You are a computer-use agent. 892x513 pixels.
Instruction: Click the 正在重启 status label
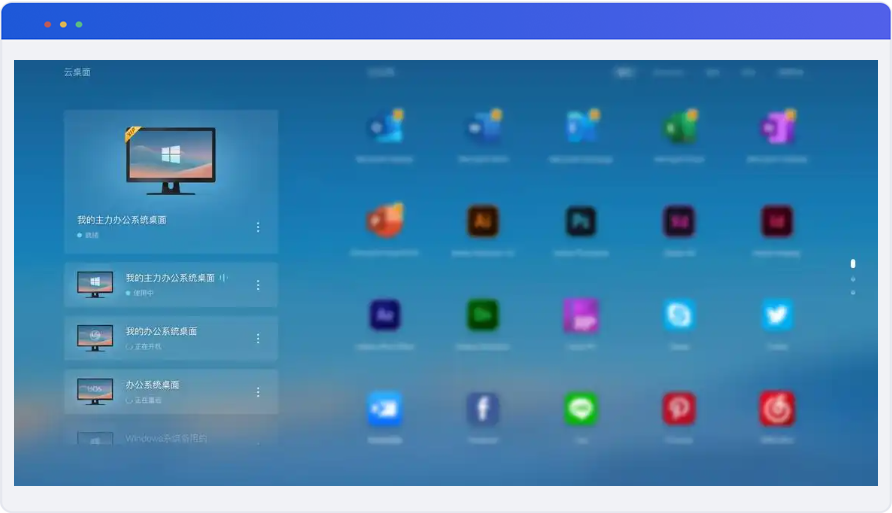(x=148, y=400)
